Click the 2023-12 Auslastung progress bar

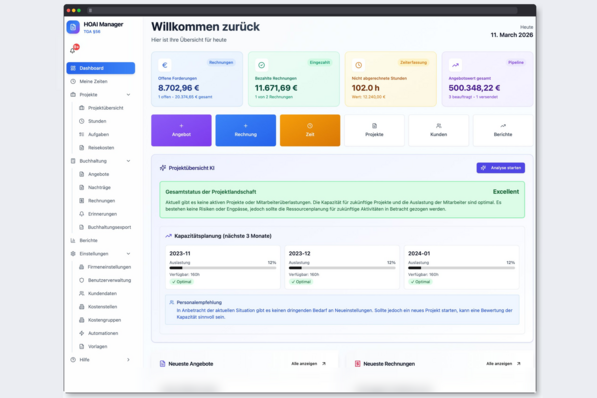[x=342, y=268]
